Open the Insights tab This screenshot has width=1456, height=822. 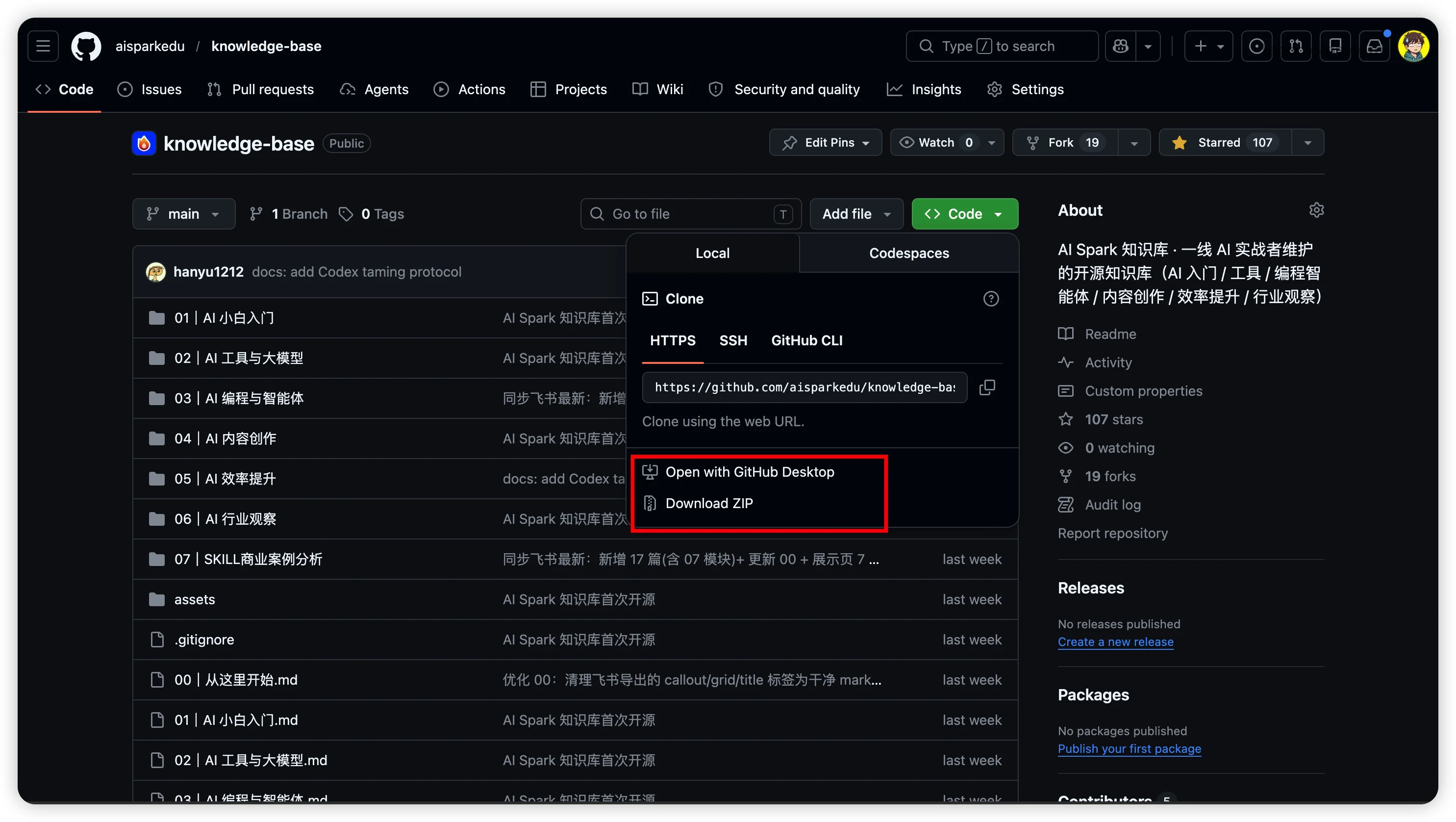pos(924,89)
